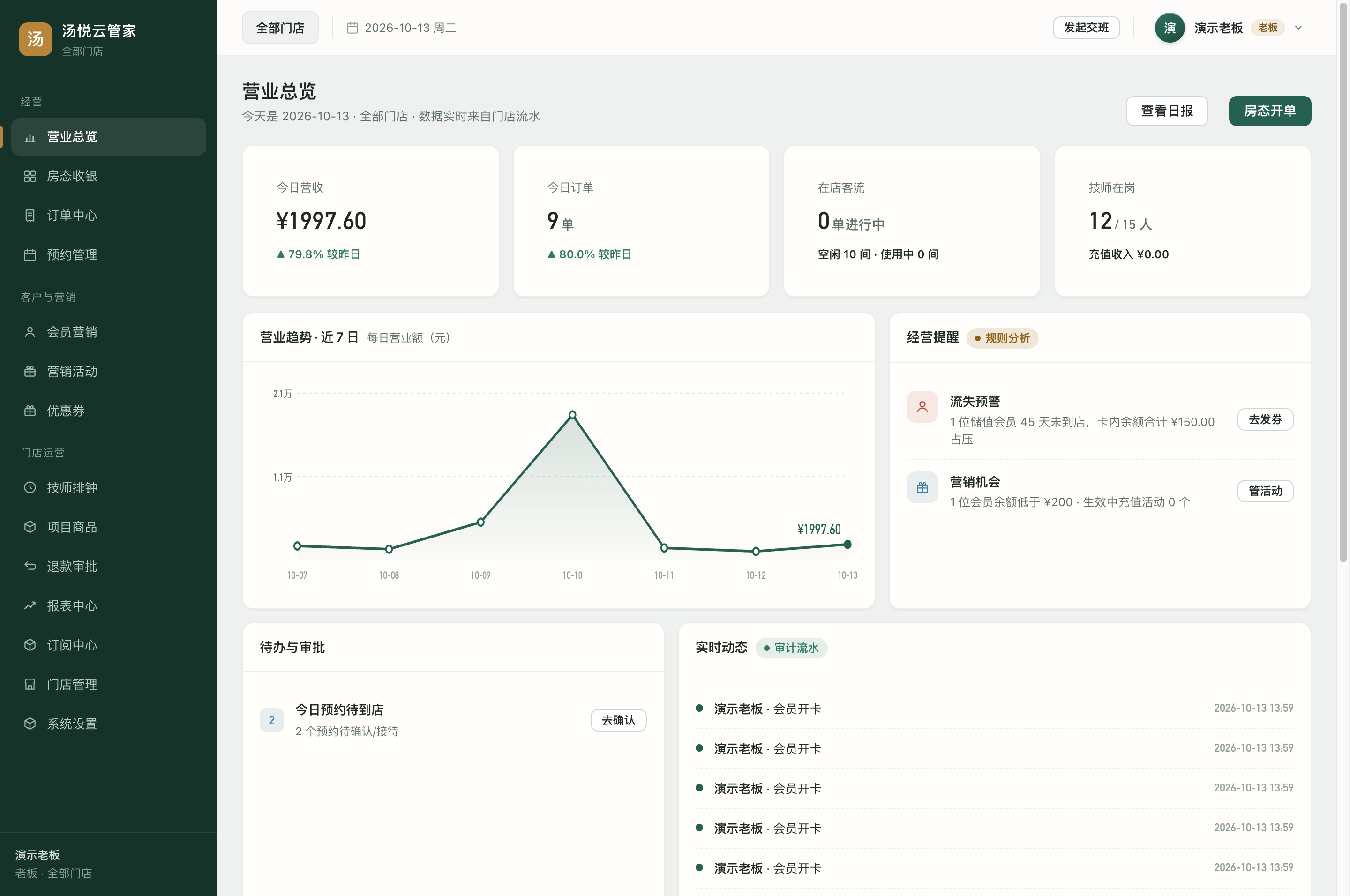Click the 今日营收 ¥1997.60 value
The height and width of the screenshot is (896, 1350).
(321, 221)
